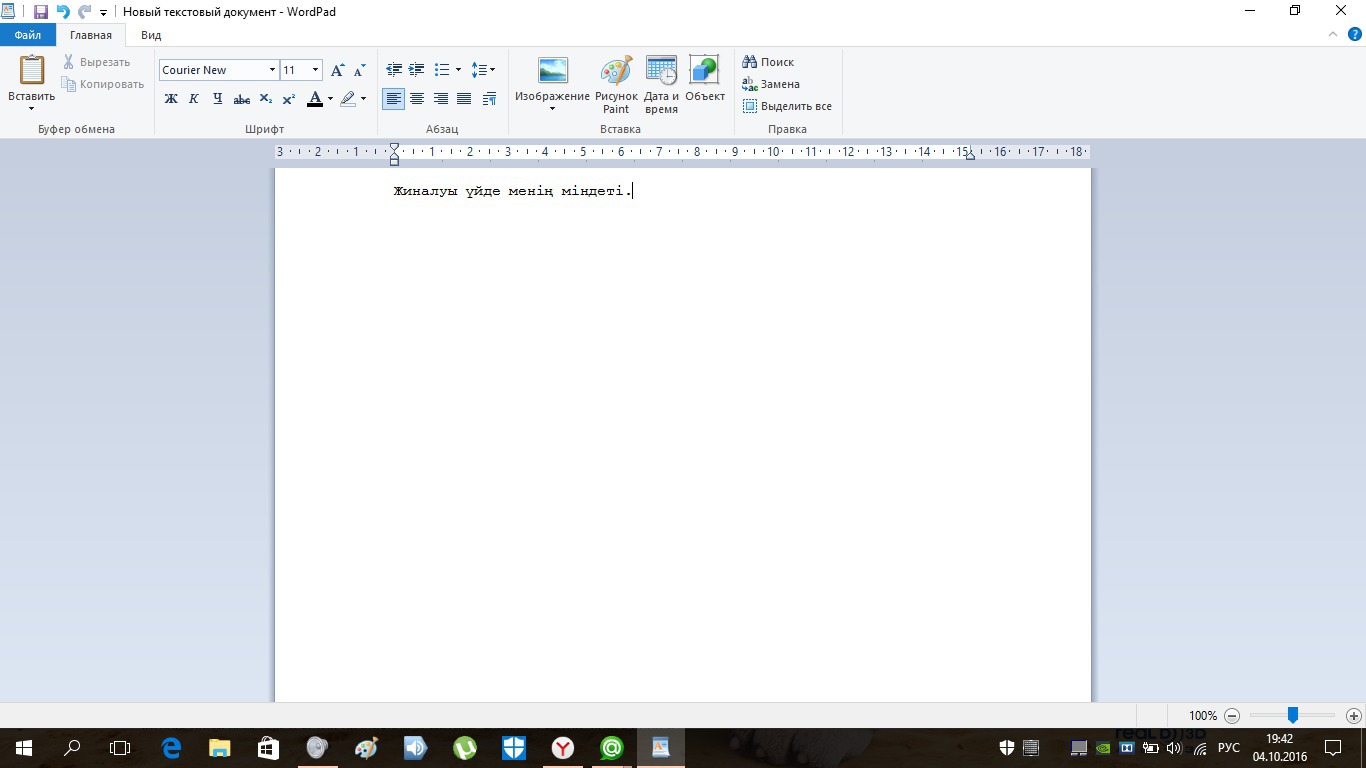Open the Courier New font family dropdown
The image size is (1366, 768).
coord(272,70)
